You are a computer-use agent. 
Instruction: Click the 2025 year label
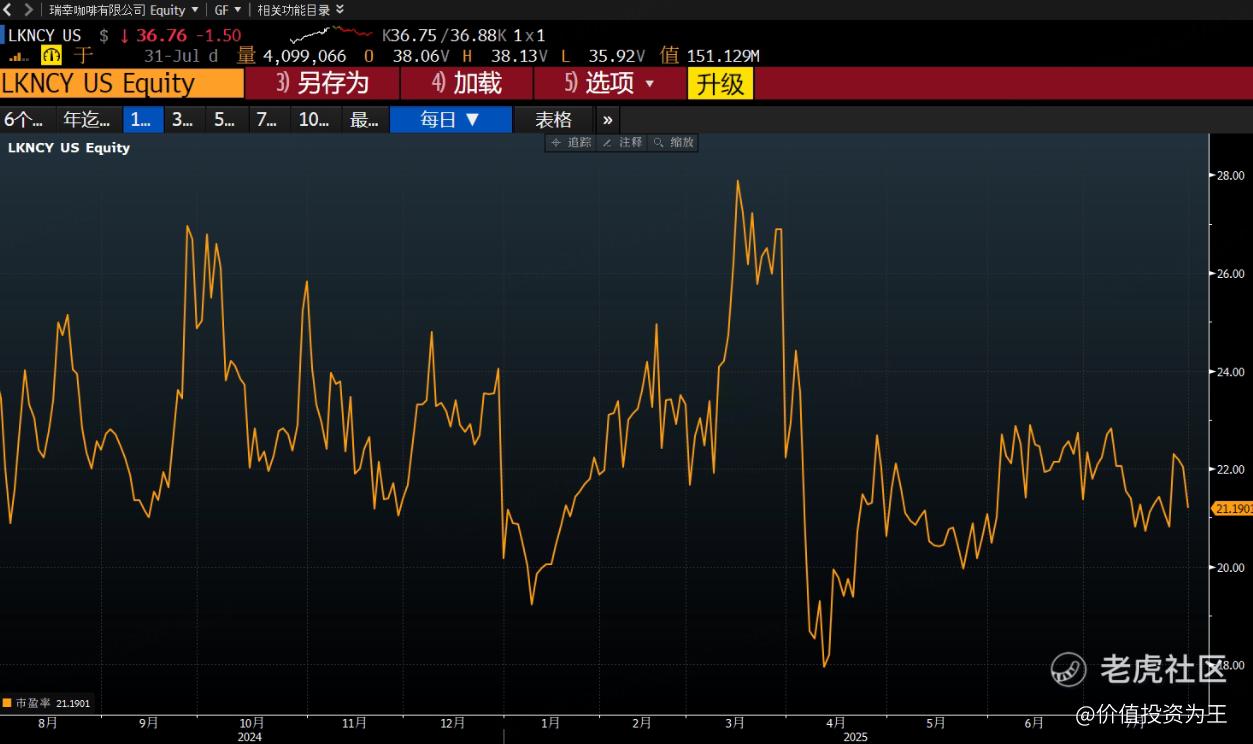(855, 737)
